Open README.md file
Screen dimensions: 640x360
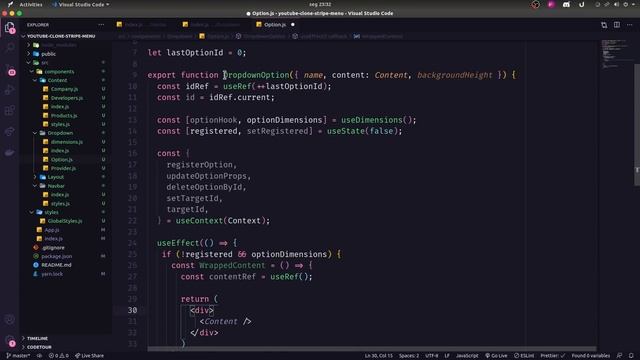point(56,265)
